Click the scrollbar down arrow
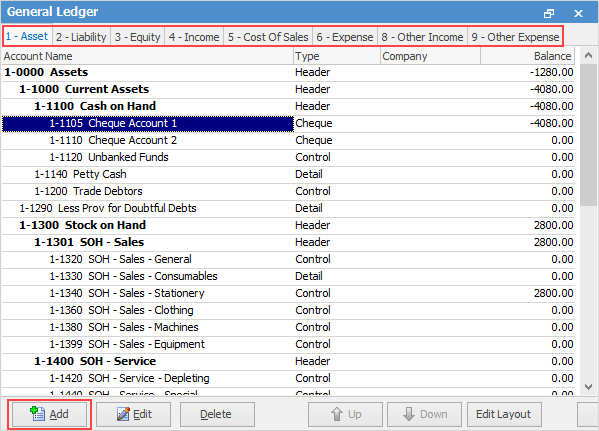599x431 pixels. point(588,387)
